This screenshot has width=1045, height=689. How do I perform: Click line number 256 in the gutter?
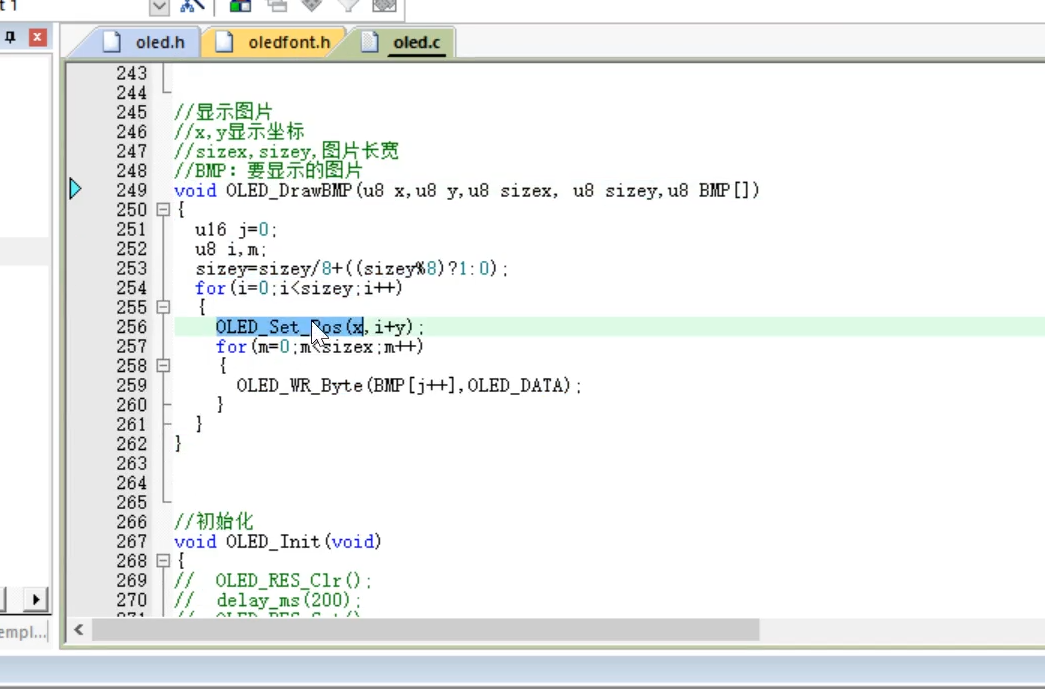131,327
